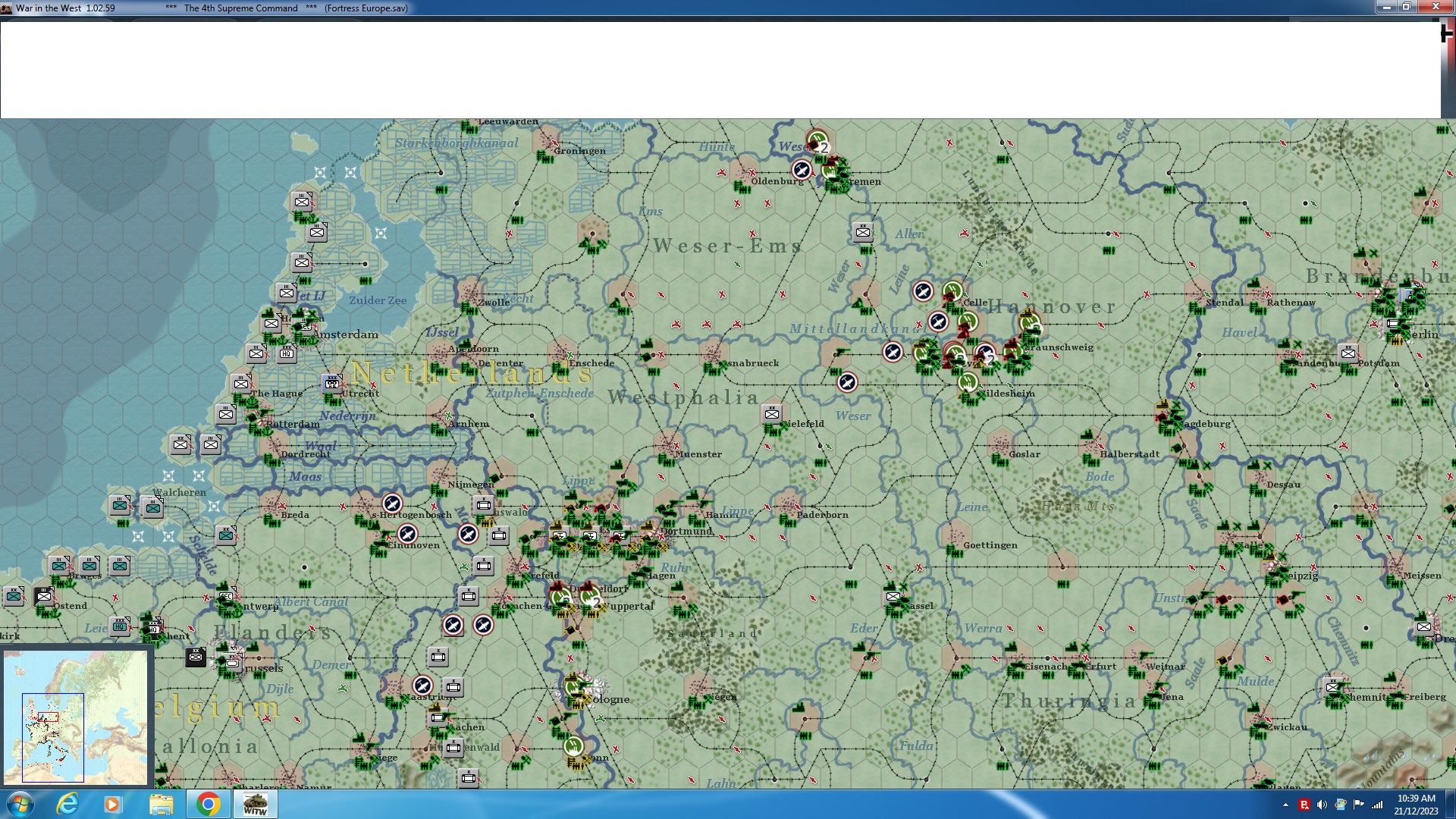
Task: Click the infantry division counter near Aller river
Action: [x=862, y=231]
